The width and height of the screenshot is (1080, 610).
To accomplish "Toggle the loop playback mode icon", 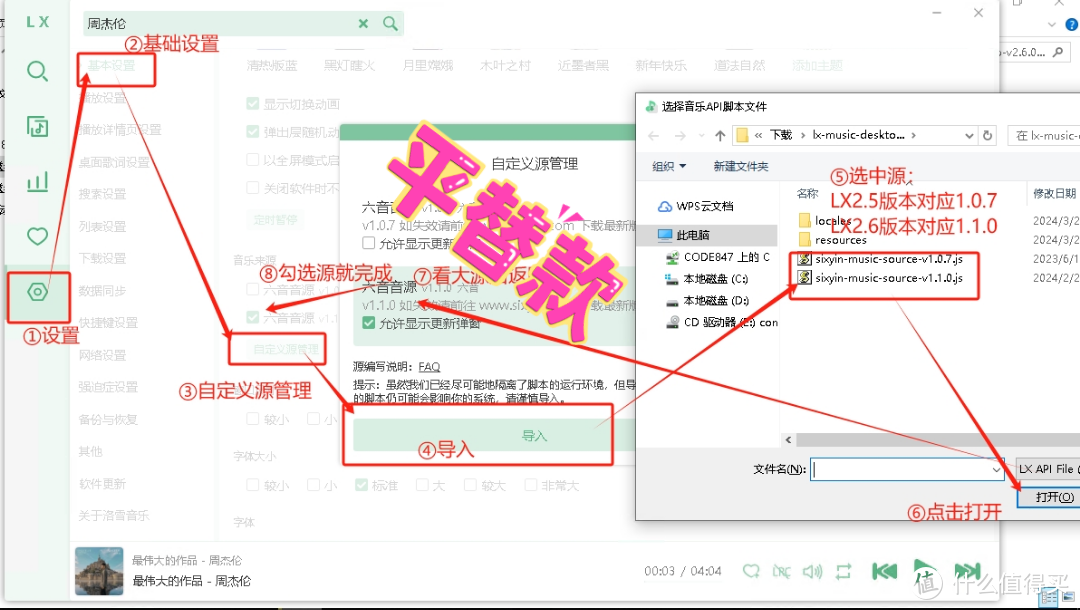I will (x=843, y=571).
